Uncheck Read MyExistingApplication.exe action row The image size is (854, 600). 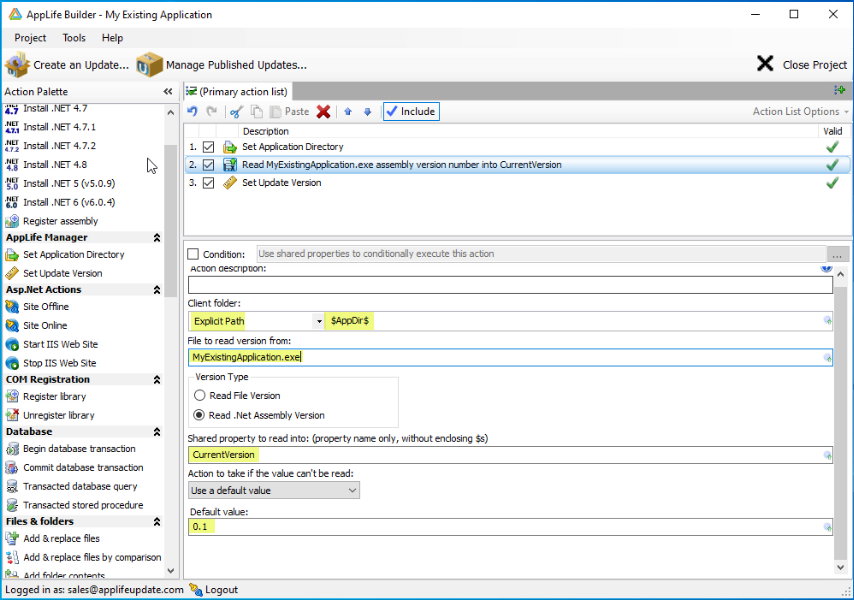click(209, 165)
